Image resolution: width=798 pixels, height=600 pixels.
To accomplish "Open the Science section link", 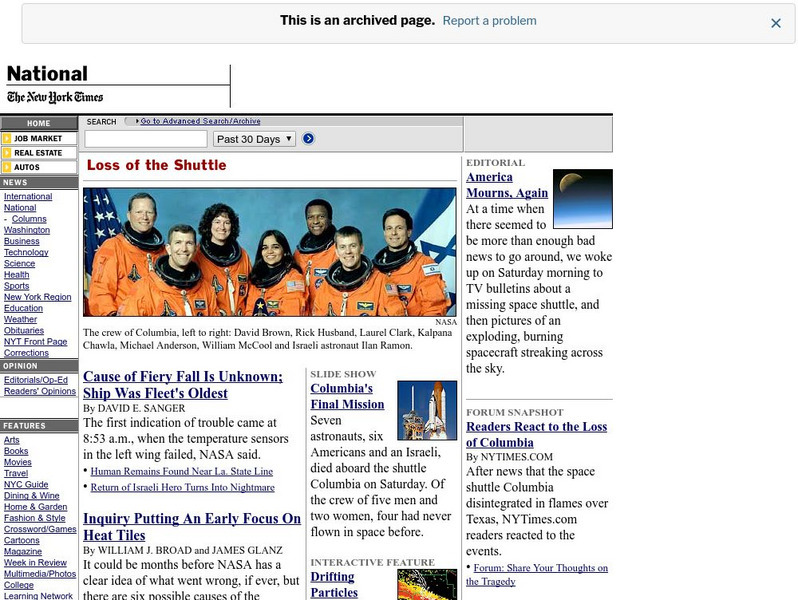I will tap(19, 264).
